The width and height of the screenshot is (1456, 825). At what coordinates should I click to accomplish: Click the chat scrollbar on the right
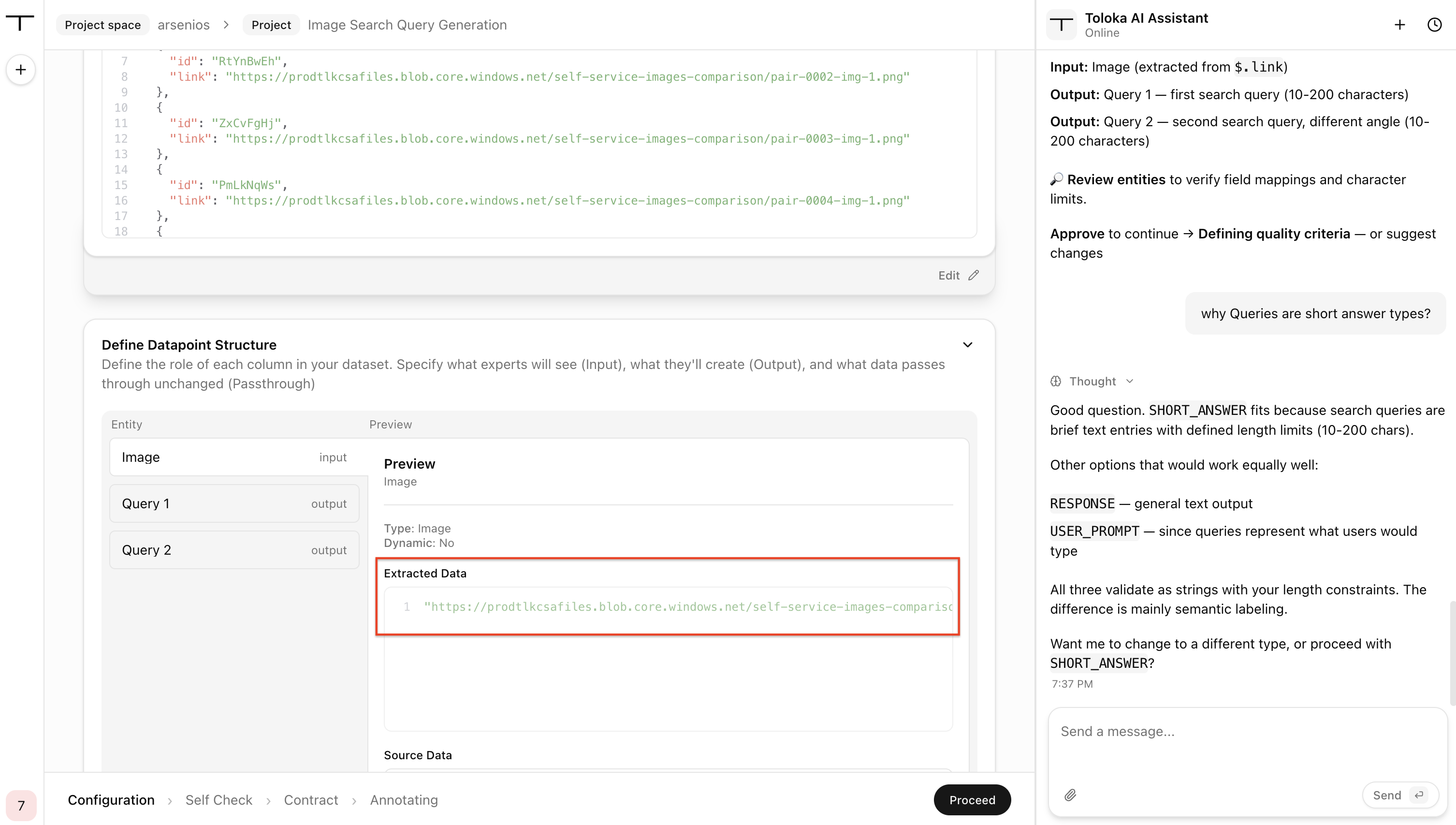click(1453, 653)
